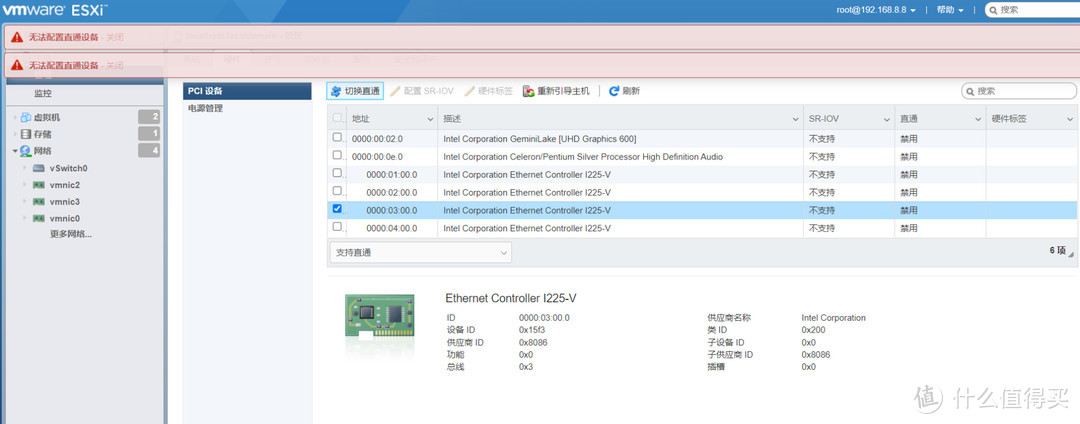This screenshot has height=424, width=1080.
Task: Click address cell 0000:04:00.0
Action: click(x=391, y=228)
